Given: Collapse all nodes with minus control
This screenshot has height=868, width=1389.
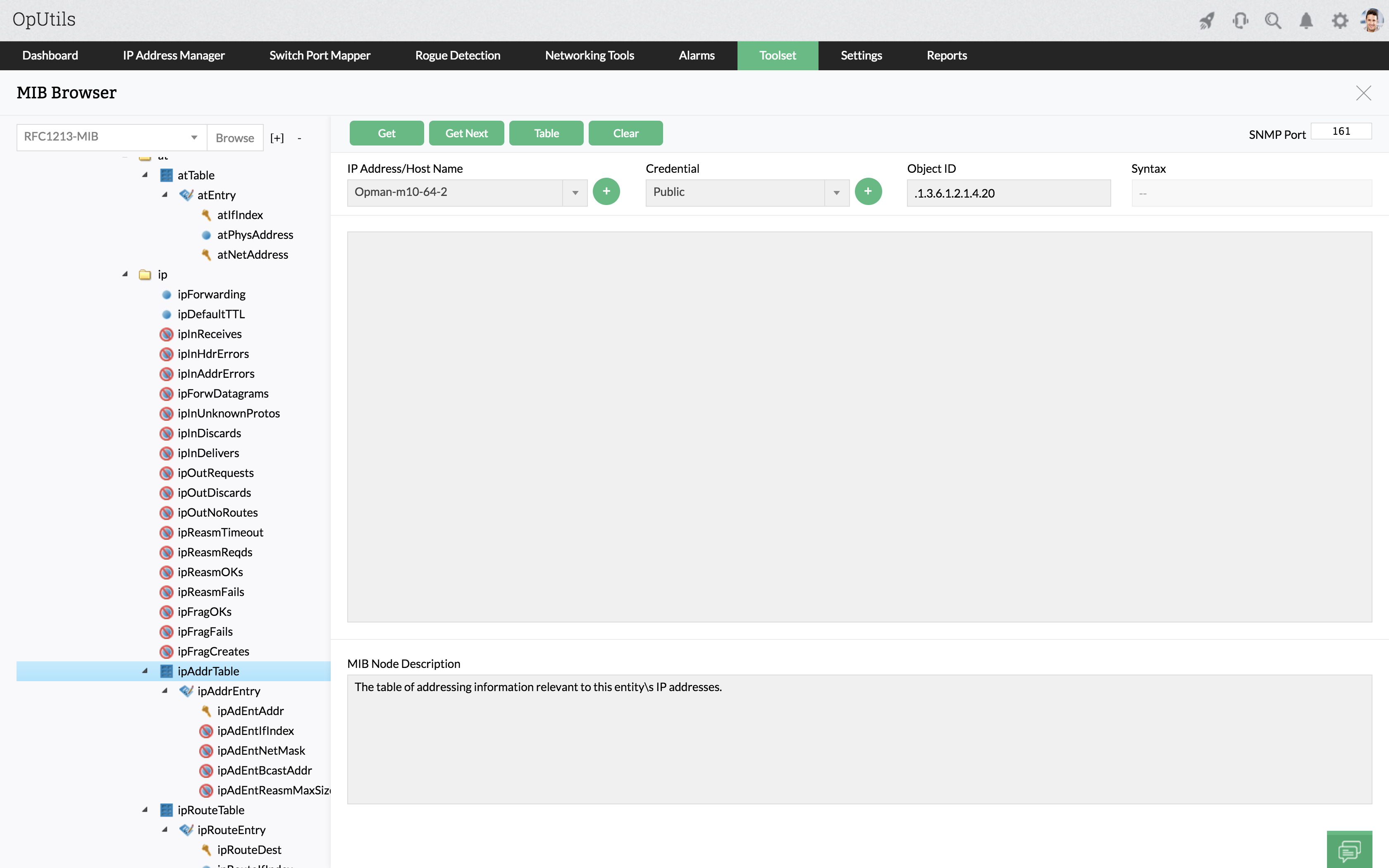Looking at the screenshot, I should pos(299,138).
